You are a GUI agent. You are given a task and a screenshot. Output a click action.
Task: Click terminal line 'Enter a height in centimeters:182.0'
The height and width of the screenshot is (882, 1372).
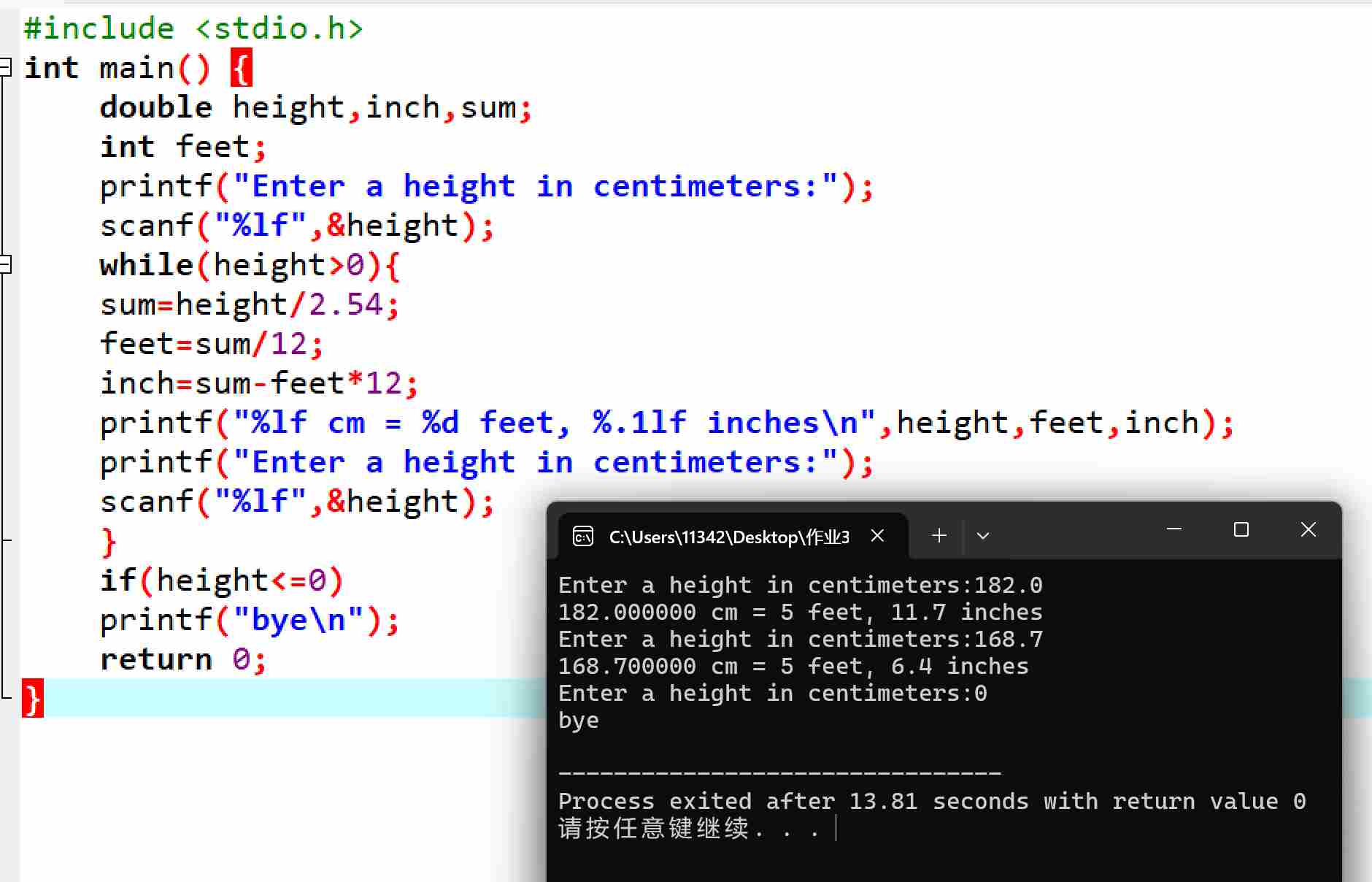(801, 585)
